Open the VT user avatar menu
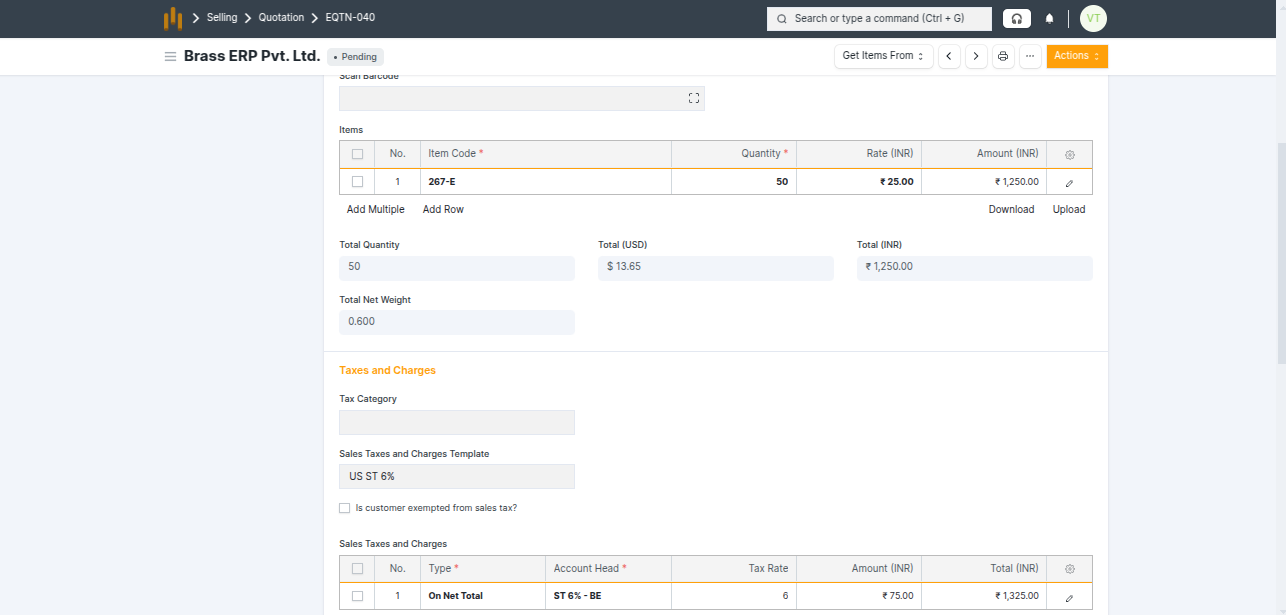The height and width of the screenshot is (615, 1286). click(1093, 19)
